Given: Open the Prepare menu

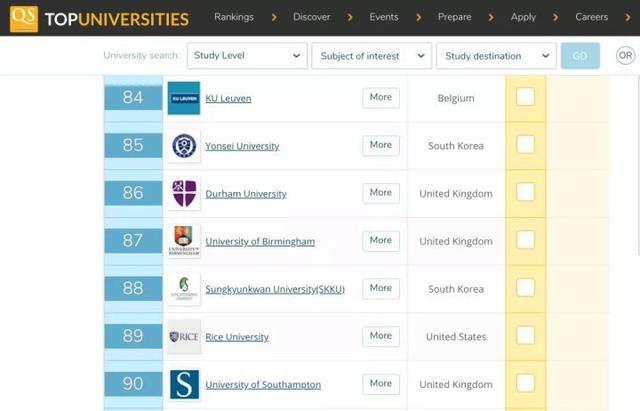Looking at the screenshot, I should pos(454,17).
